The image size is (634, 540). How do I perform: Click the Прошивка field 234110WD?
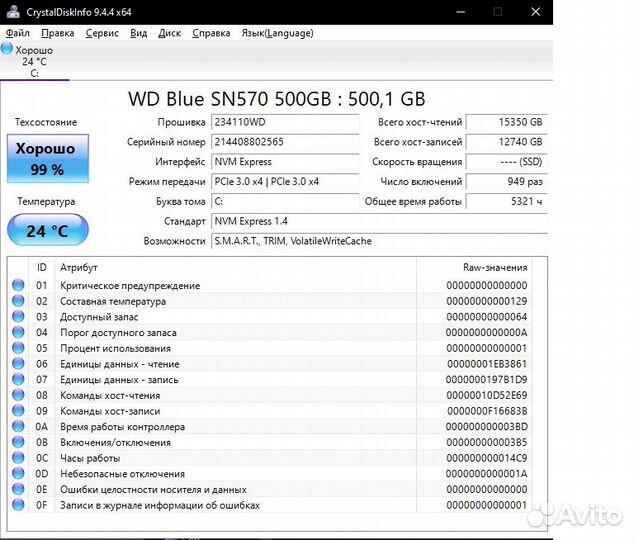click(285, 122)
